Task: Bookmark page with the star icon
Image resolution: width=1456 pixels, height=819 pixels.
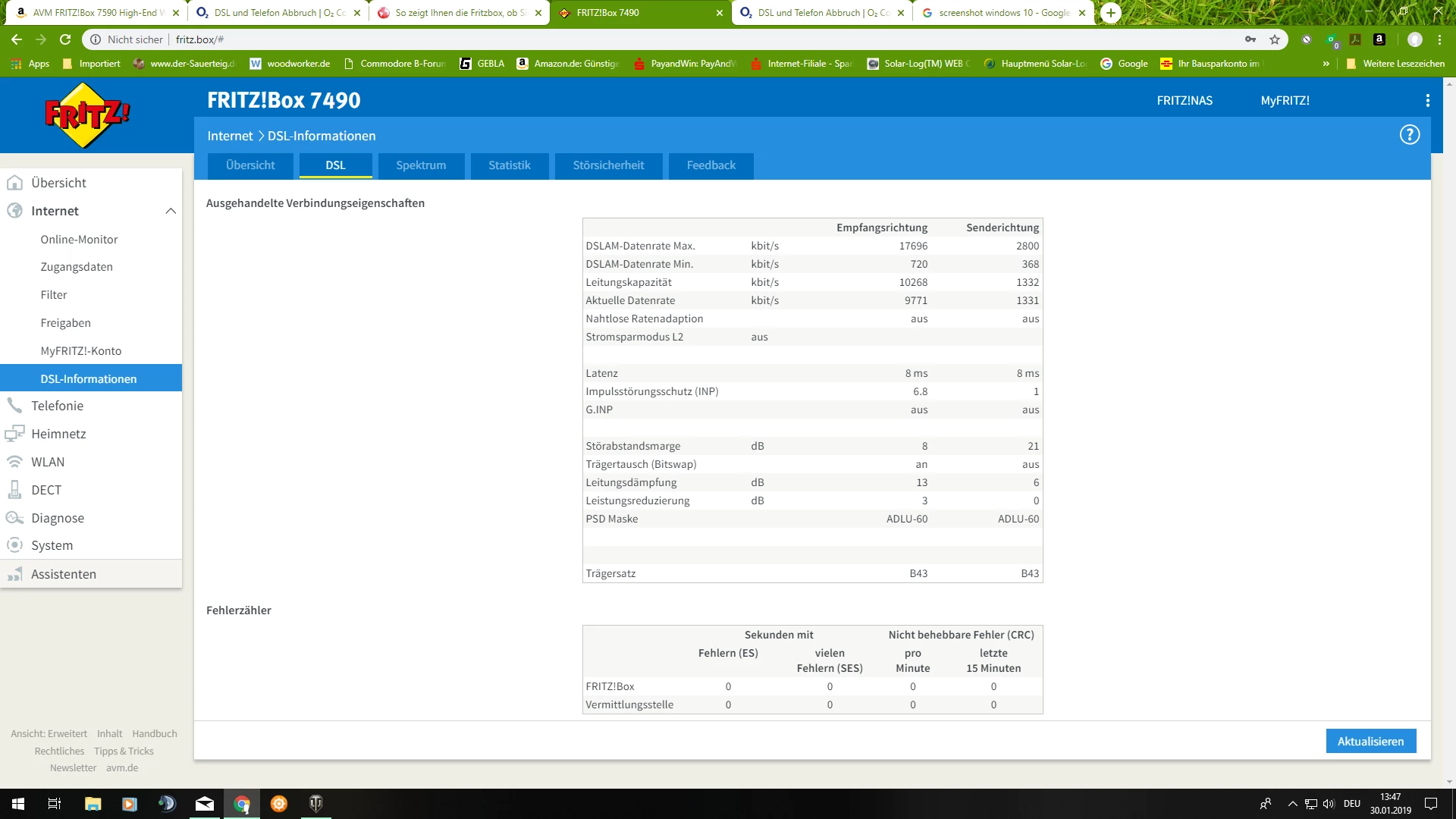Action: (1275, 39)
